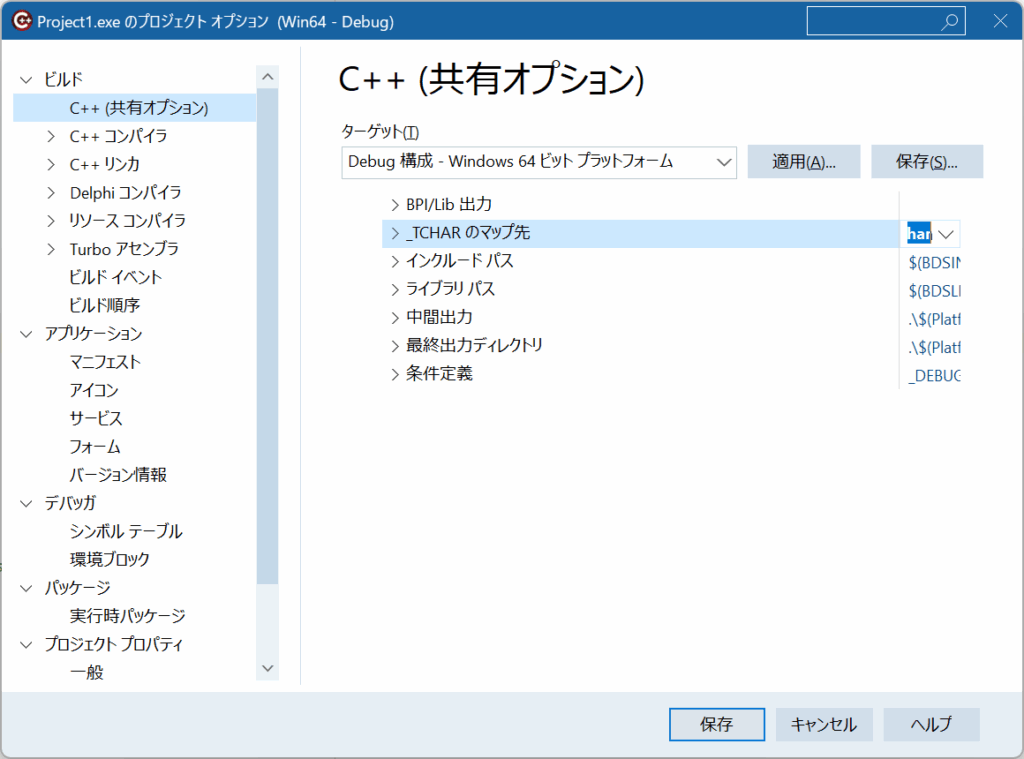The image size is (1024, 759).
Task: Click the search input field in title bar
Action: (870, 22)
